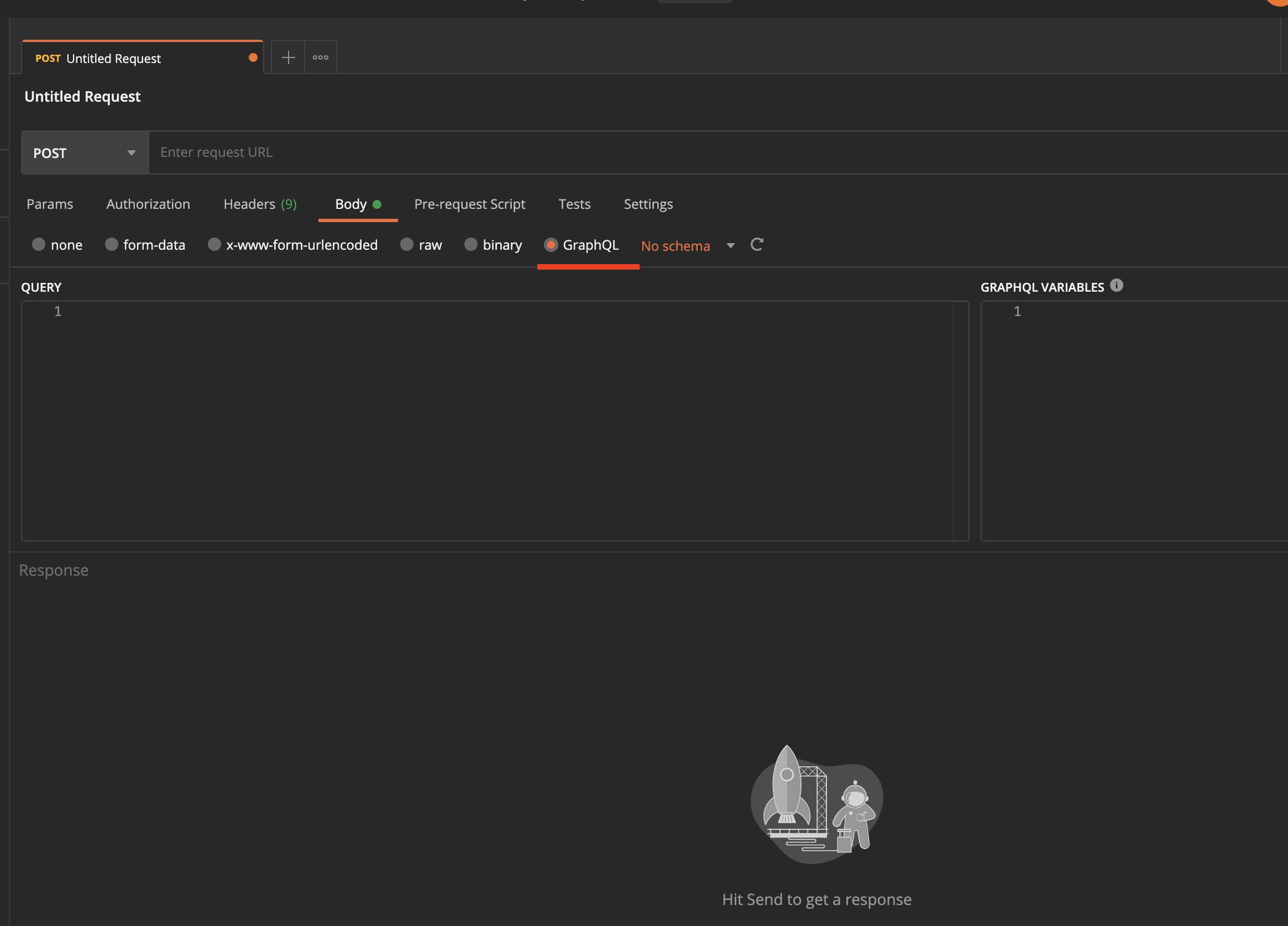Screen dimensions: 1288x926
Task: Select the raw body radio button
Action: [407, 245]
